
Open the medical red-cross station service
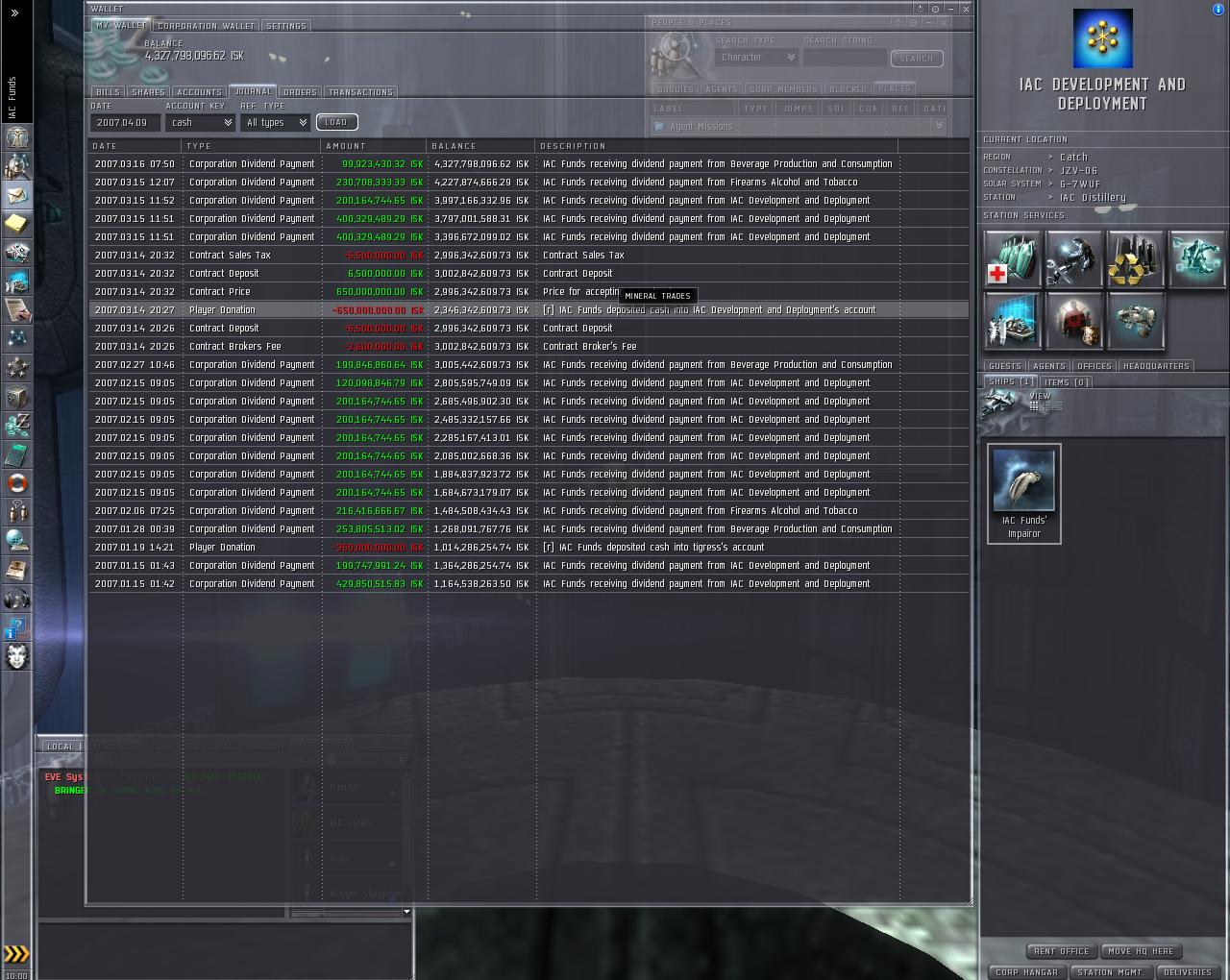tap(1013, 258)
